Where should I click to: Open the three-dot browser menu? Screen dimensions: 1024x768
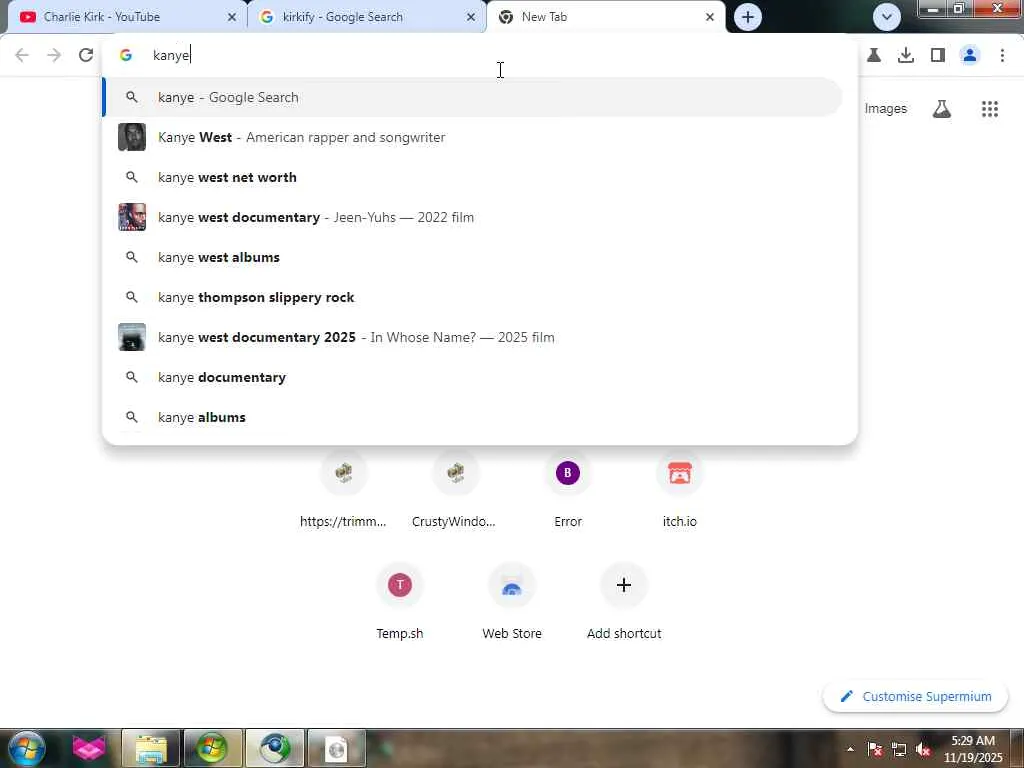click(x=1002, y=55)
